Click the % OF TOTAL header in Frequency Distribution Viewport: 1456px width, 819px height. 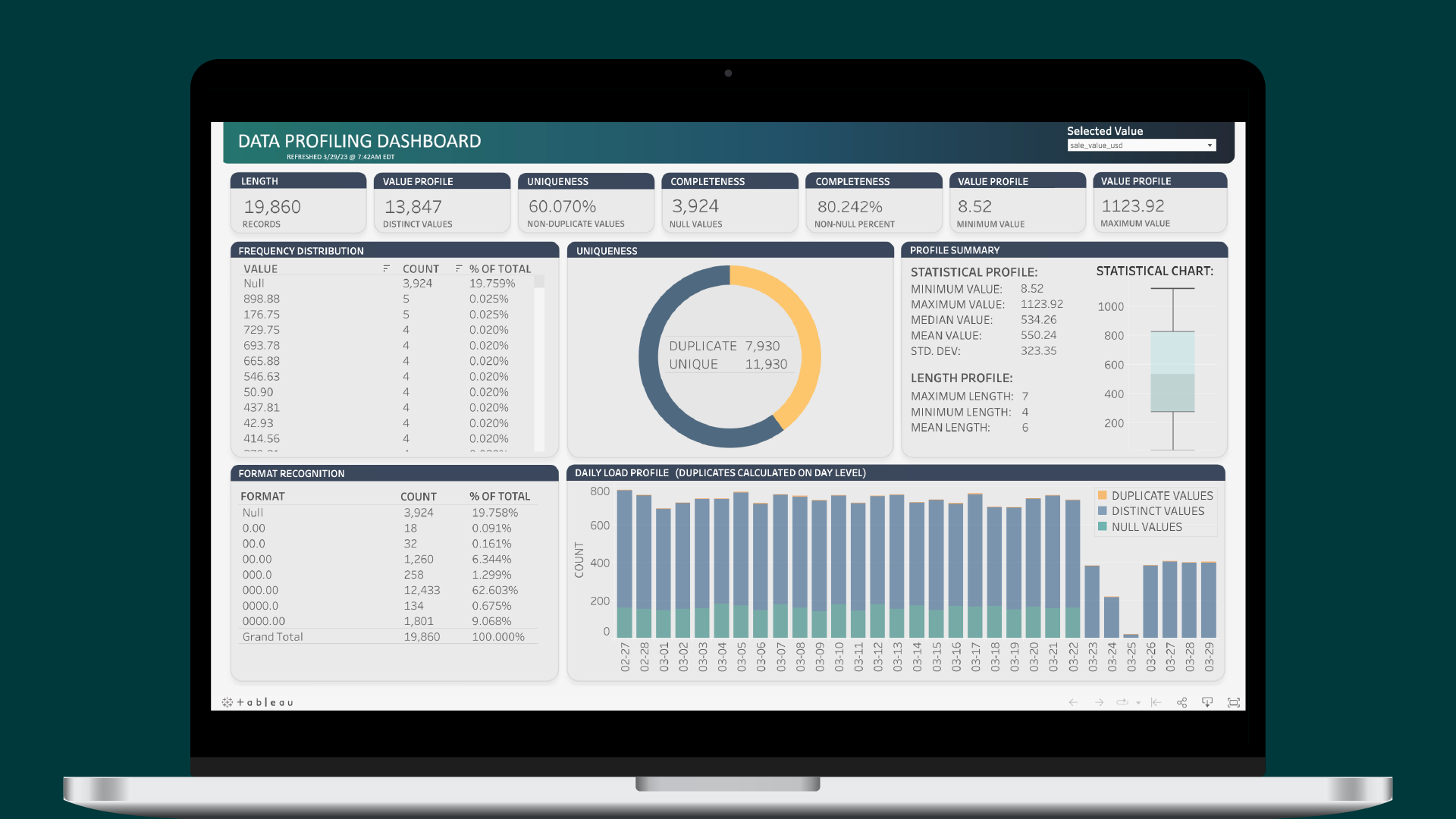pos(500,268)
